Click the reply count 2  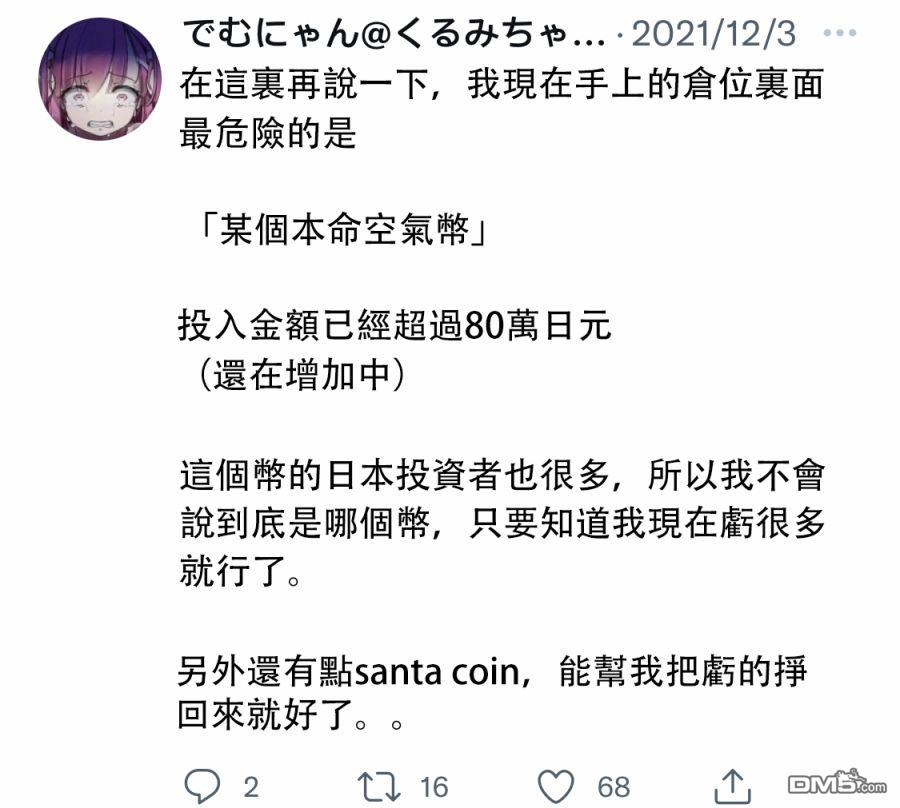point(250,787)
